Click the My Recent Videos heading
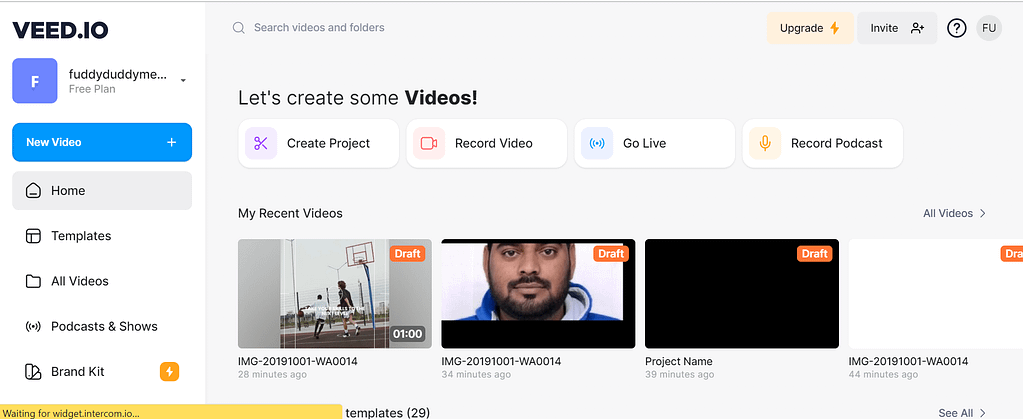Image resolution: width=1023 pixels, height=419 pixels. (x=290, y=213)
